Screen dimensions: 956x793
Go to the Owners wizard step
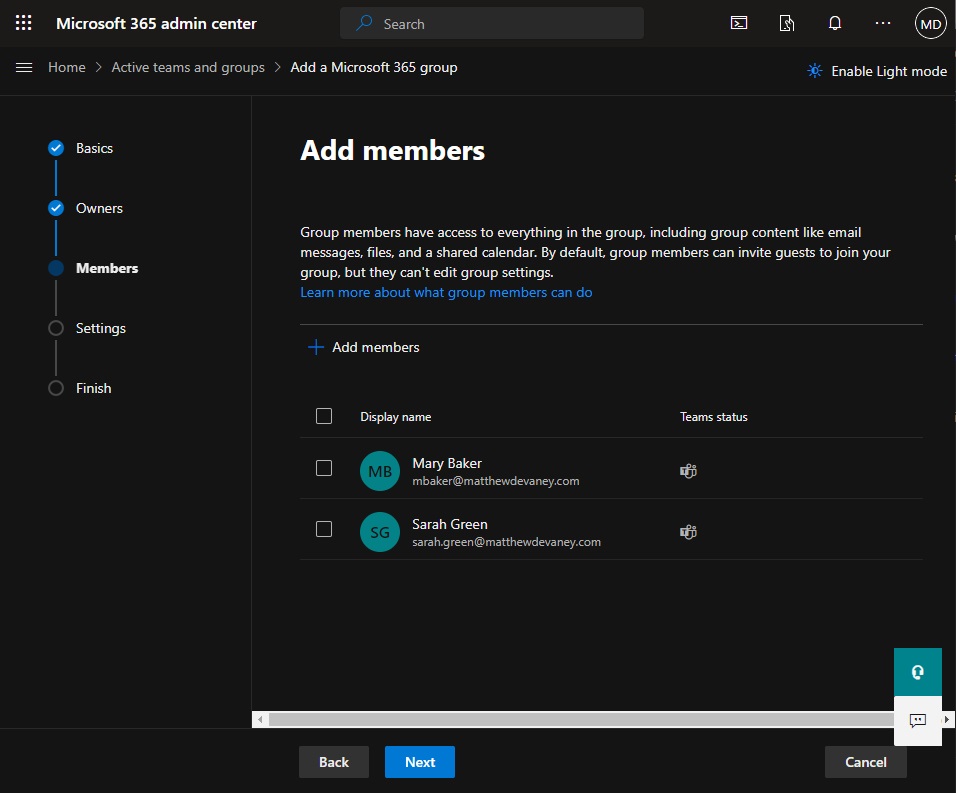(x=99, y=208)
